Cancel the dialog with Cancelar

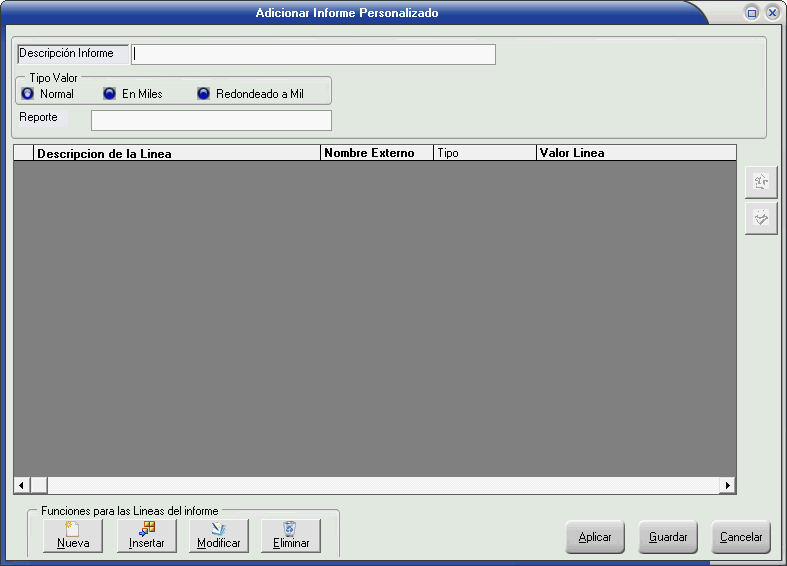coord(741,537)
